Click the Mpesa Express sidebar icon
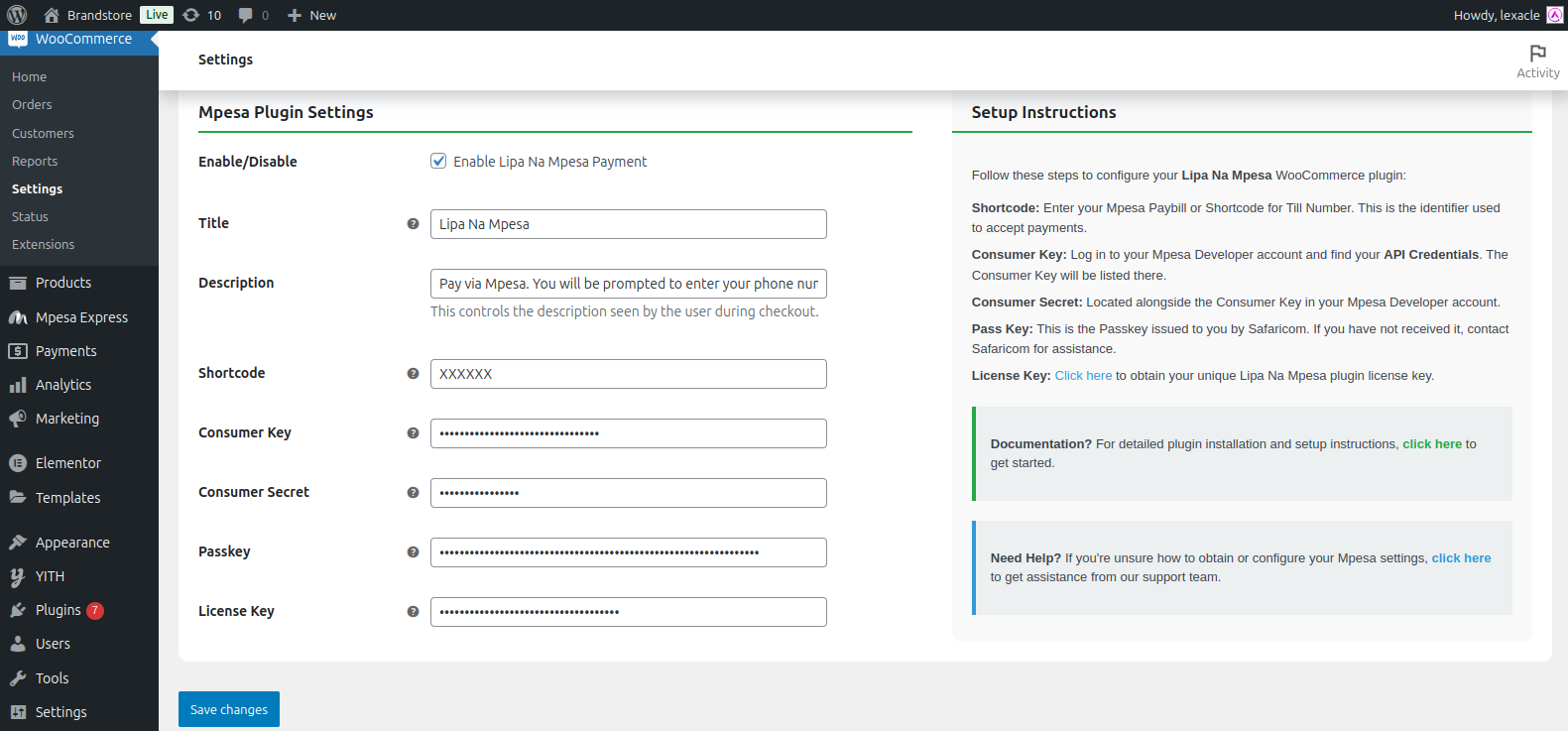Screen dimensions: 1568x731 (x=18, y=317)
